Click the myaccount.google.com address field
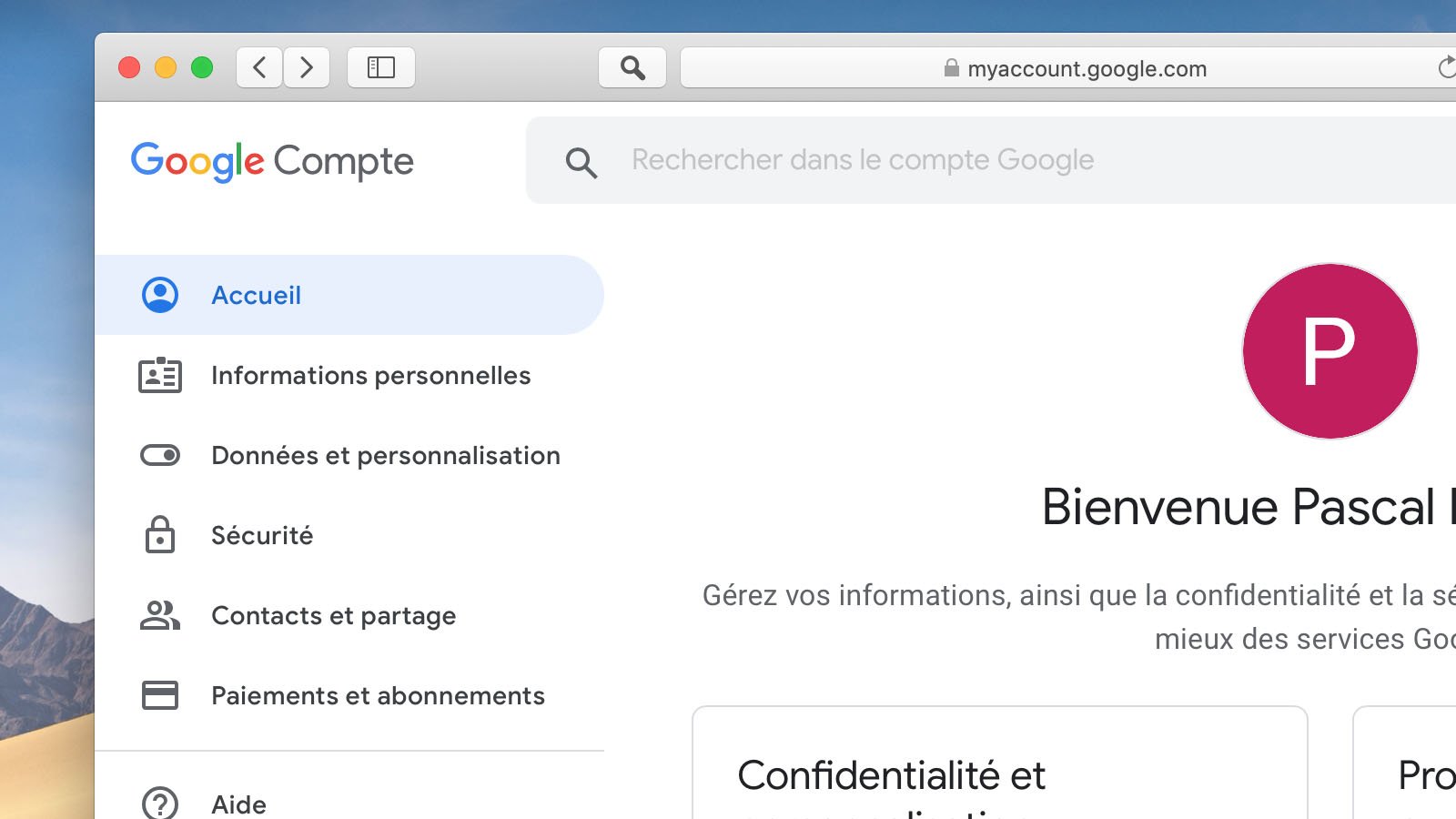Viewport: 1456px width, 819px height. tap(1068, 67)
